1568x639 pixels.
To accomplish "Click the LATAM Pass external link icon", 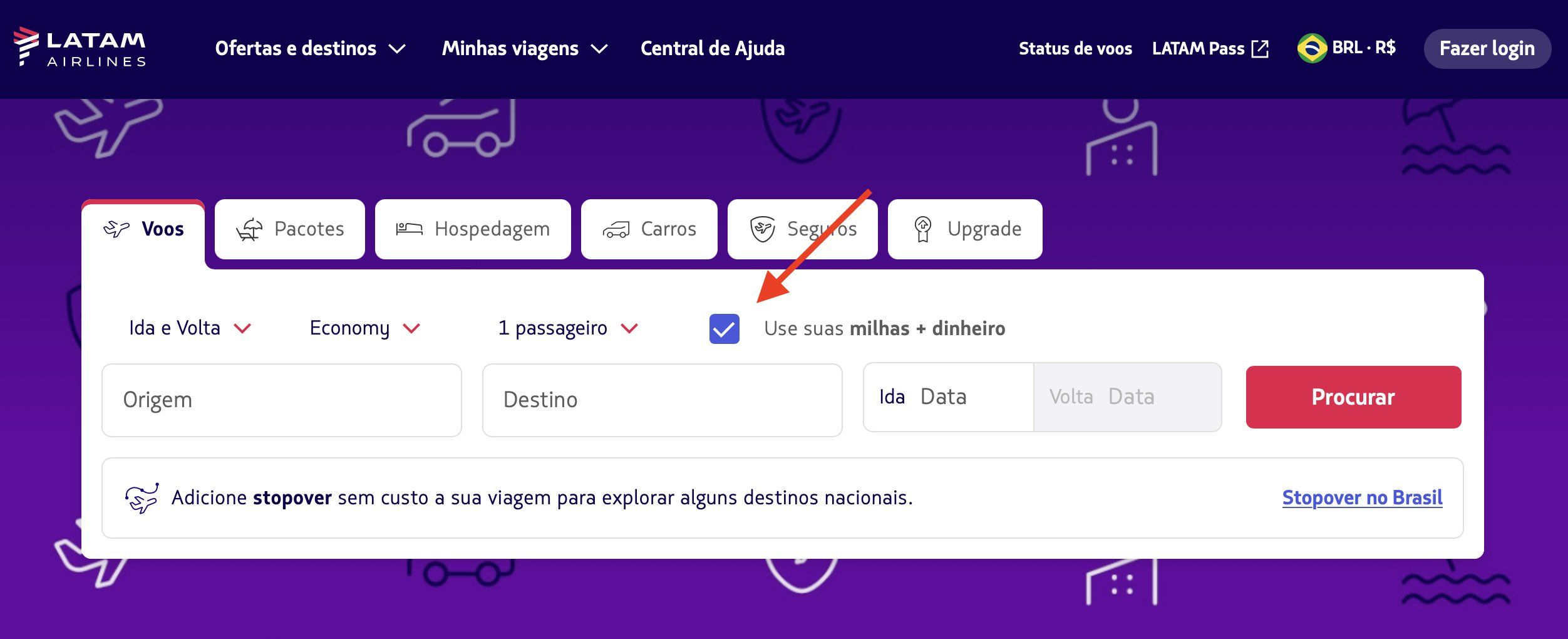I will (x=1259, y=49).
